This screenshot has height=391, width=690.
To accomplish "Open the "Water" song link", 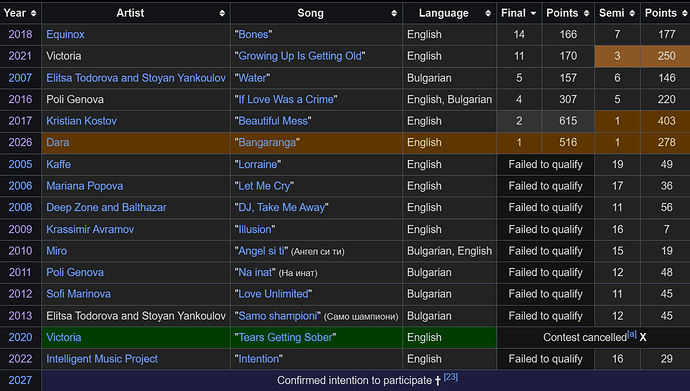I will click(x=253, y=78).
